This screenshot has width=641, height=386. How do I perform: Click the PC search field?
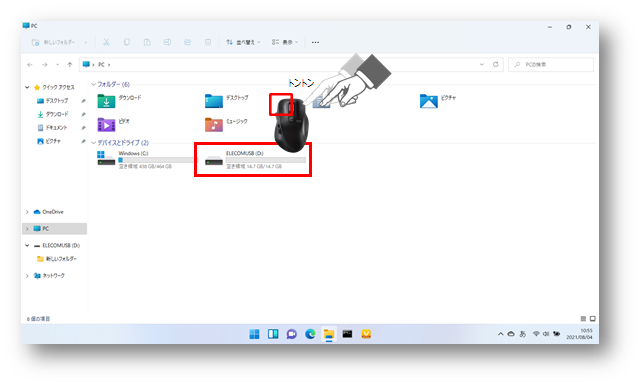pos(551,65)
